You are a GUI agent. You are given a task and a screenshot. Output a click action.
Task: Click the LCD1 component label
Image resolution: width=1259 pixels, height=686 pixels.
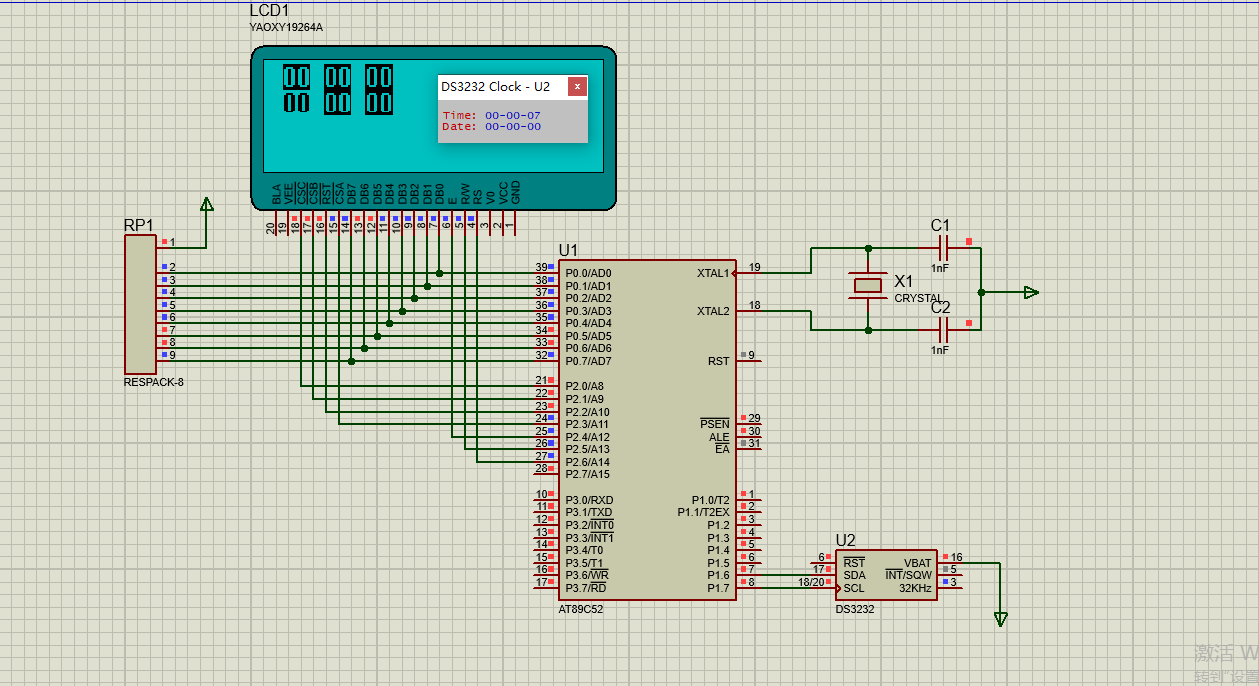tap(269, 10)
